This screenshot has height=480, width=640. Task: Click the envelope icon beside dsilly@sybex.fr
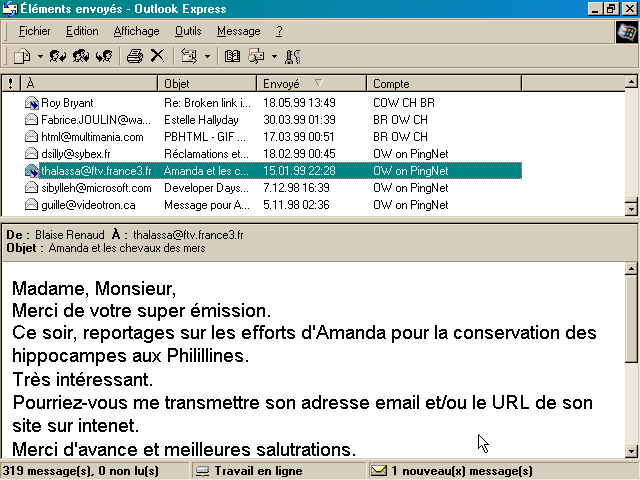(x=31, y=153)
